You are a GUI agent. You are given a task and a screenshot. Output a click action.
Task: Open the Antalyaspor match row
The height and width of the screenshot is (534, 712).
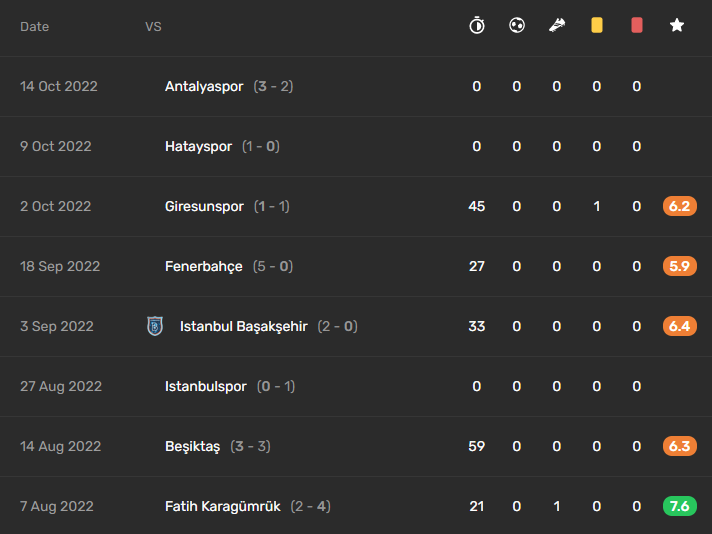click(356, 86)
